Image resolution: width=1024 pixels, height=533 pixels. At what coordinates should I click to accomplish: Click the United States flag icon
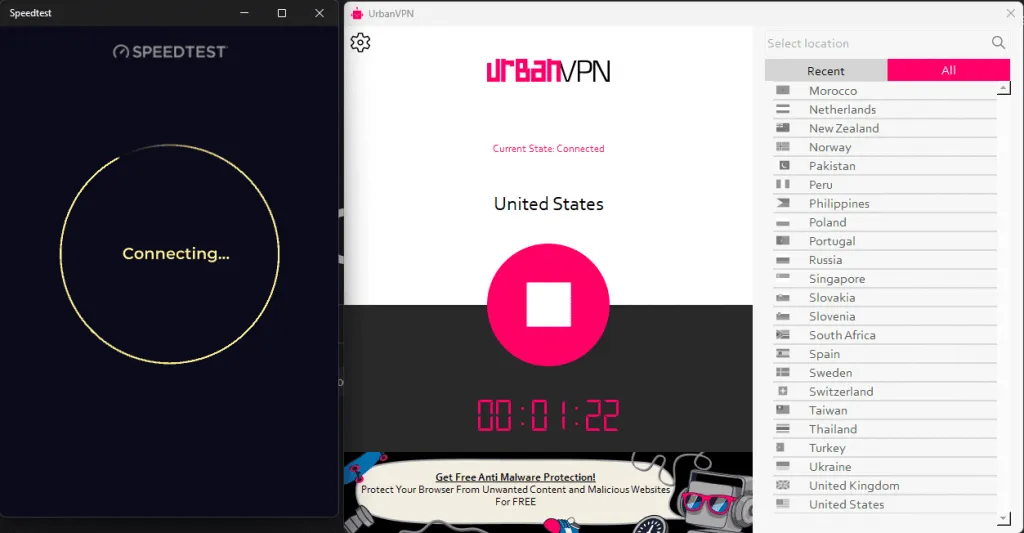(x=782, y=504)
